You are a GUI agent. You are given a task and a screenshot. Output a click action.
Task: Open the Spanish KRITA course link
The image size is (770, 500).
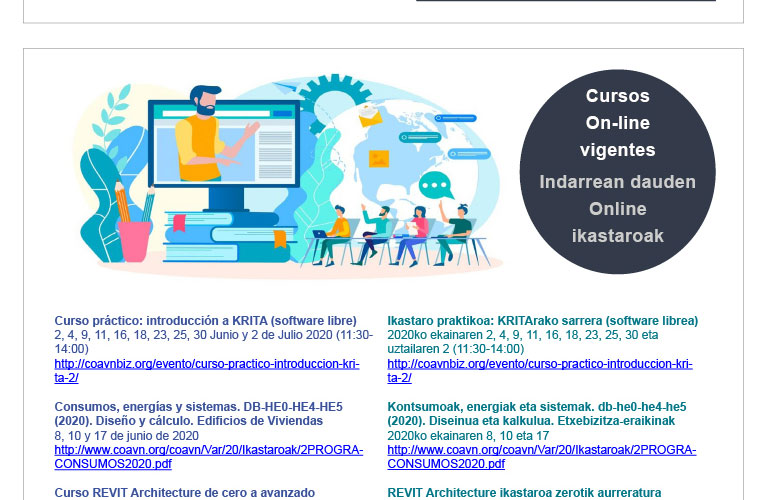[x=207, y=371]
